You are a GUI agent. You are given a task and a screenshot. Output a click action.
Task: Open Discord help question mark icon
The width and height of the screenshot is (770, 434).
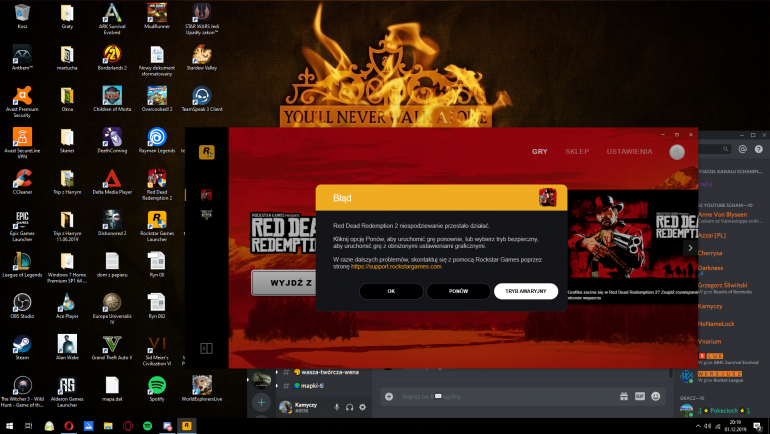pos(759,149)
